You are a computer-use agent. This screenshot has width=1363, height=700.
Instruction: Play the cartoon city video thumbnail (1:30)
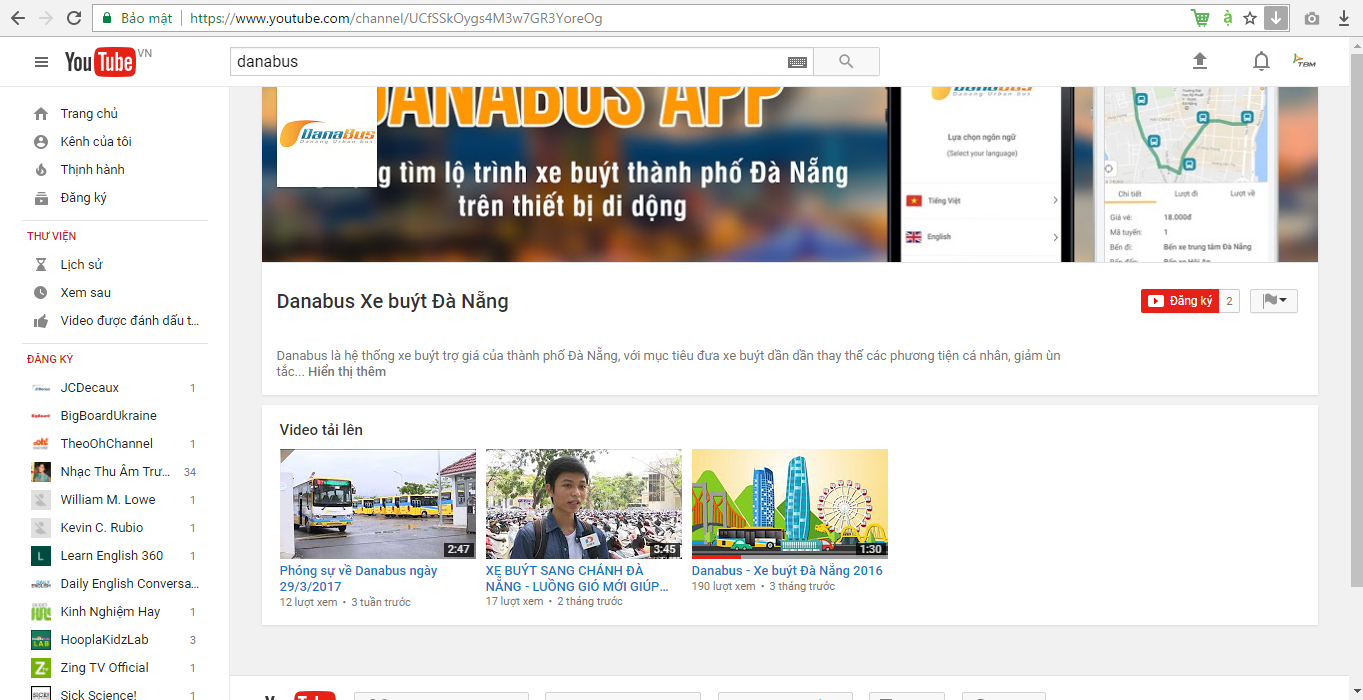[x=790, y=504]
